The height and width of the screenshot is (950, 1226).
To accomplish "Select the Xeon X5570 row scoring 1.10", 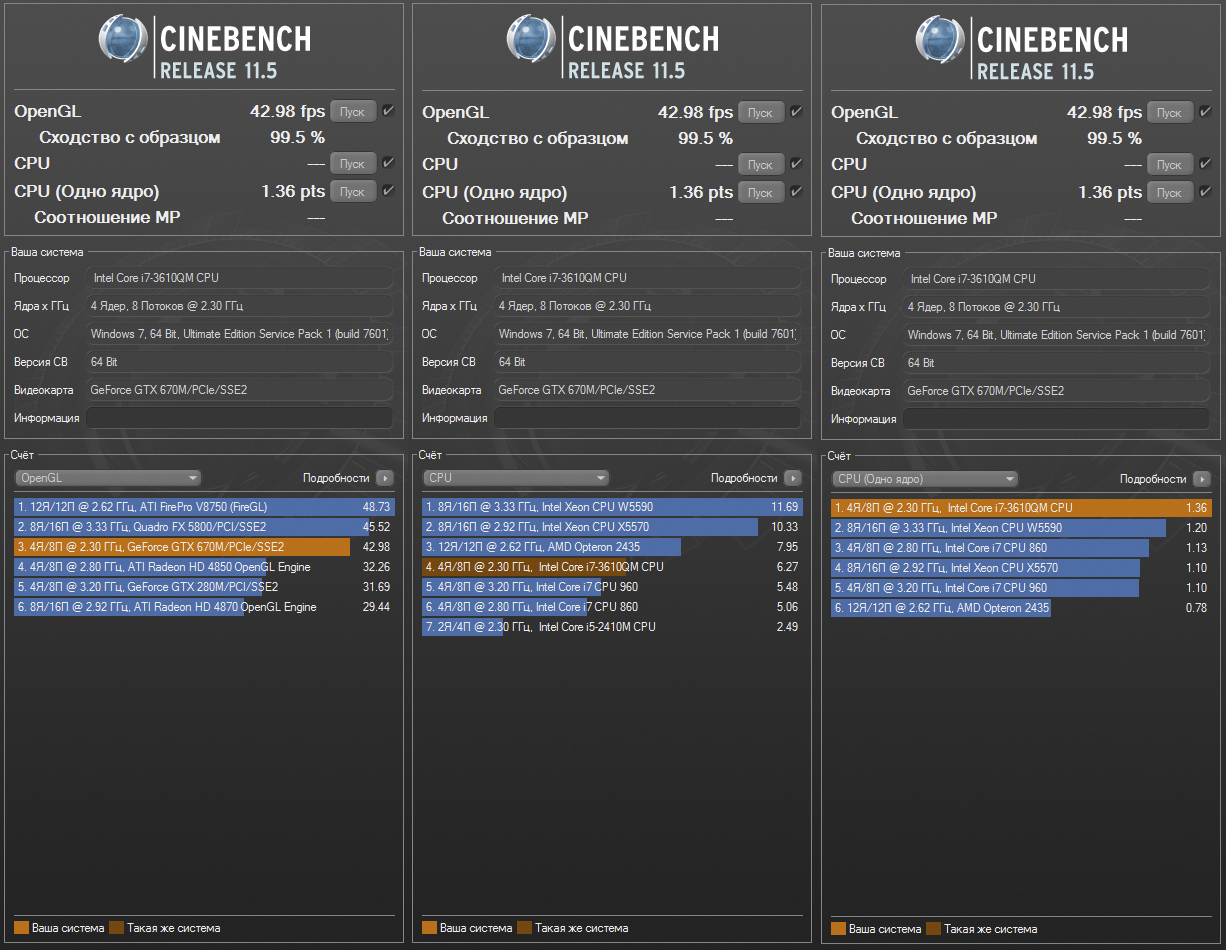I will [x=1021, y=568].
